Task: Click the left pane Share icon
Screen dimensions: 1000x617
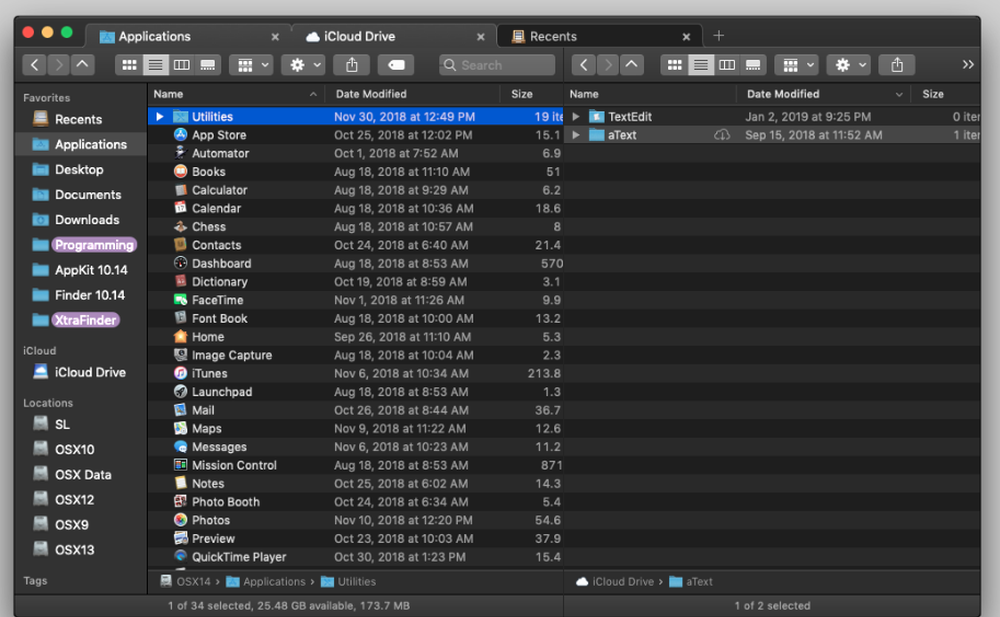Action: [x=352, y=65]
